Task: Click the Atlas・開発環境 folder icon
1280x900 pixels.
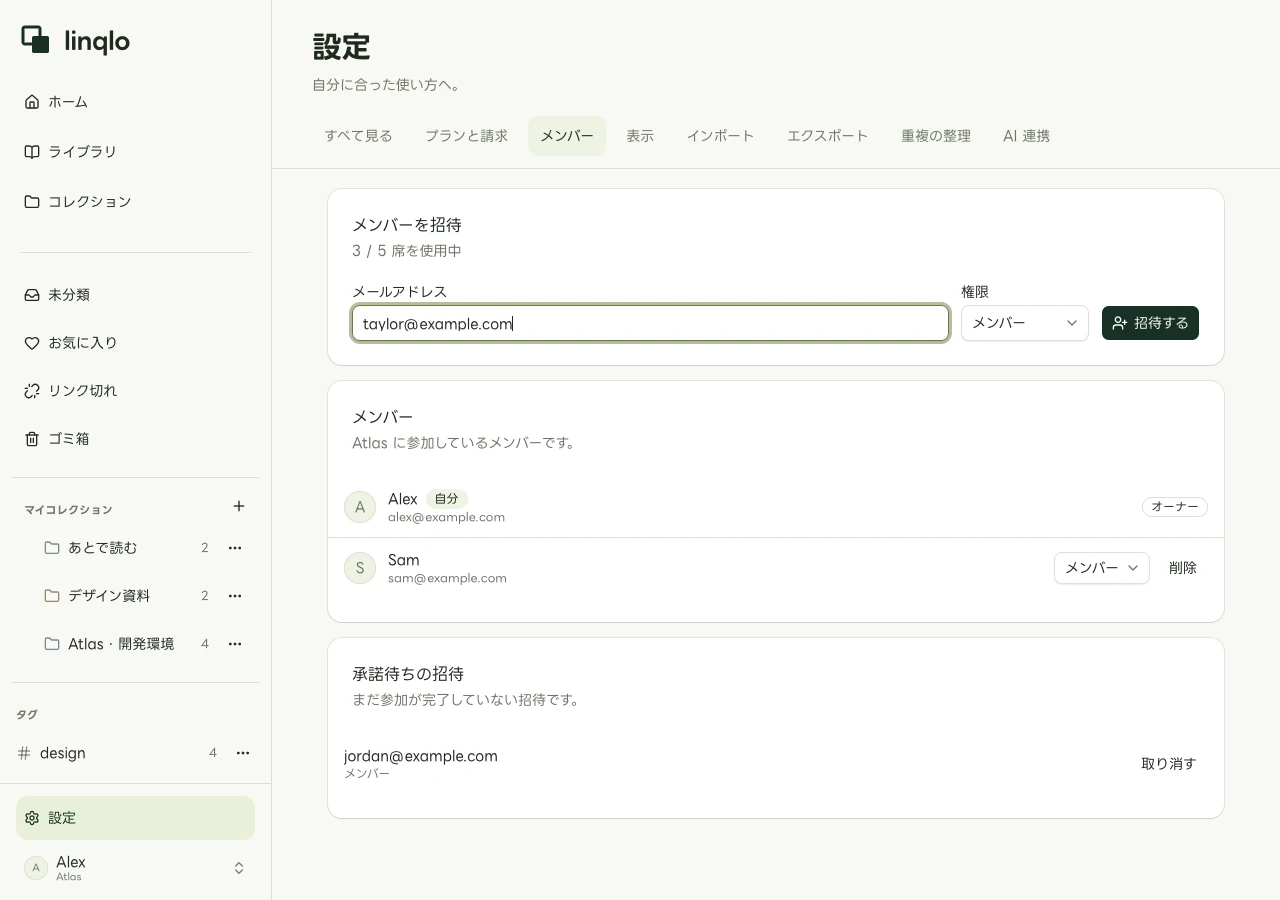Action: [x=52, y=644]
